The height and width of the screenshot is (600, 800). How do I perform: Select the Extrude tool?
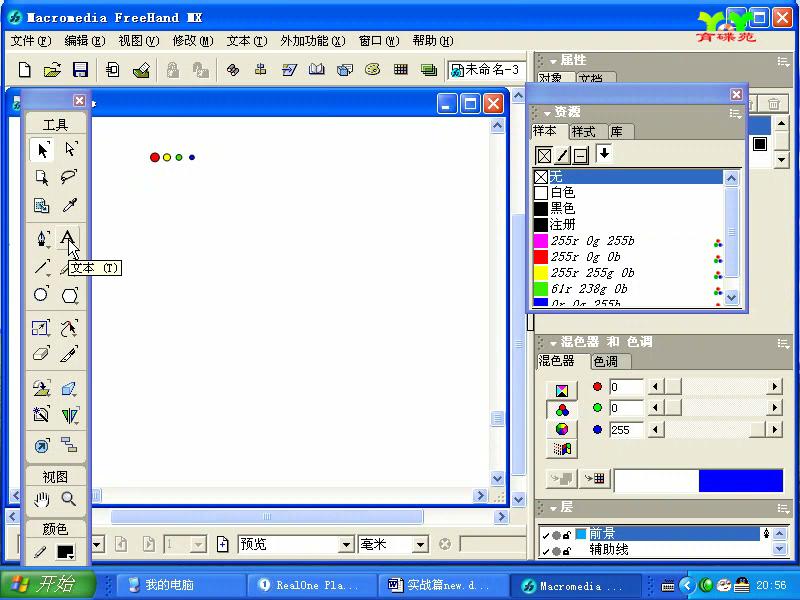(x=70, y=388)
